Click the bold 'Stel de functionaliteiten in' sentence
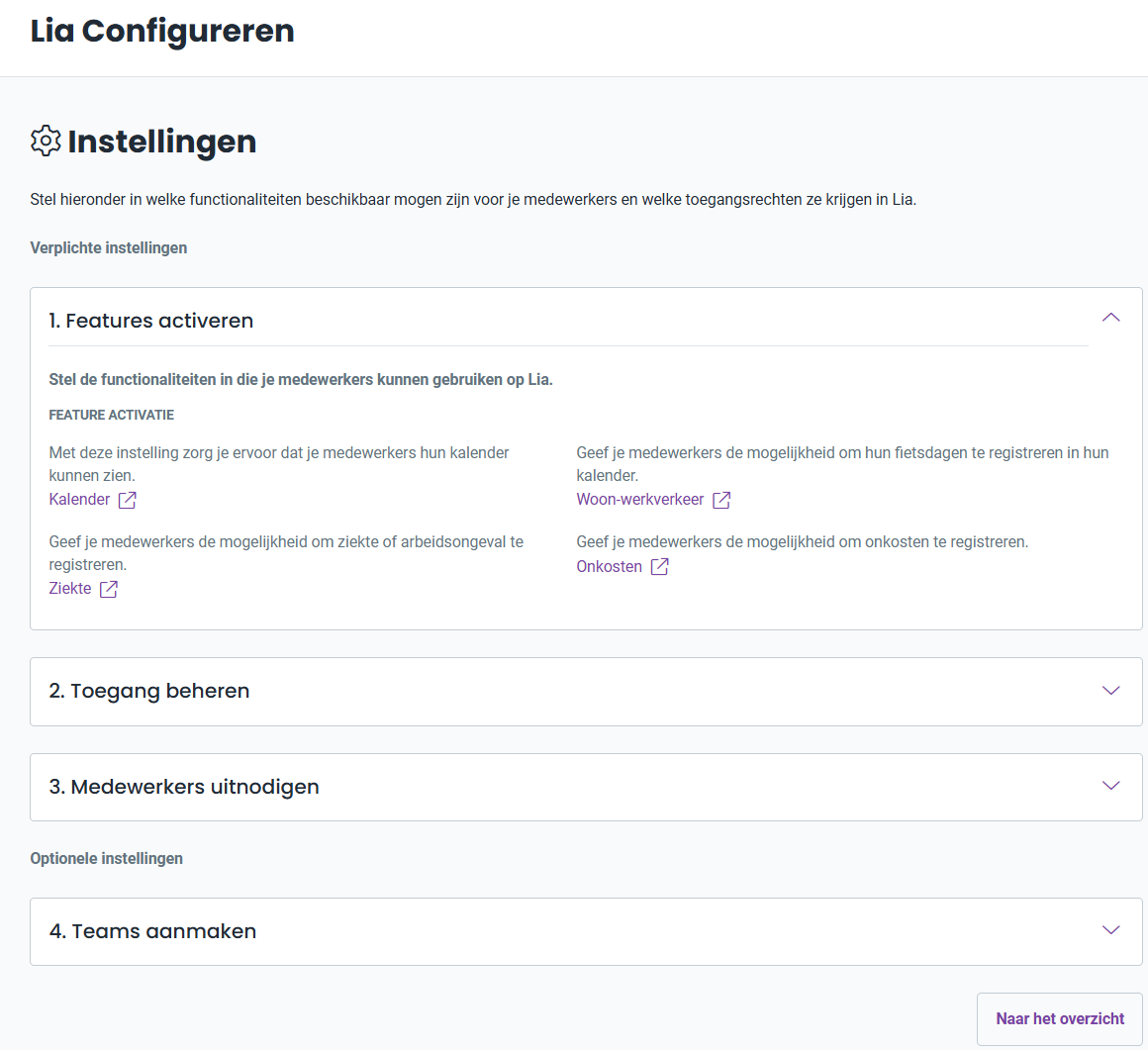This screenshot has width=1148, height=1050. point(301,380)
